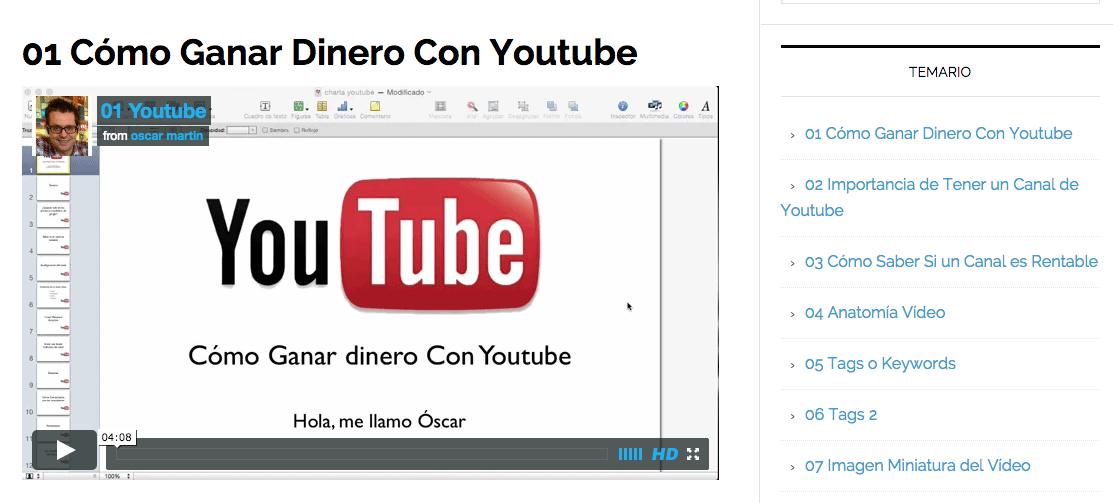Click the oscar martin avatar portrait
Viewport: 1113px width, 503px height.
coord(62,126)
